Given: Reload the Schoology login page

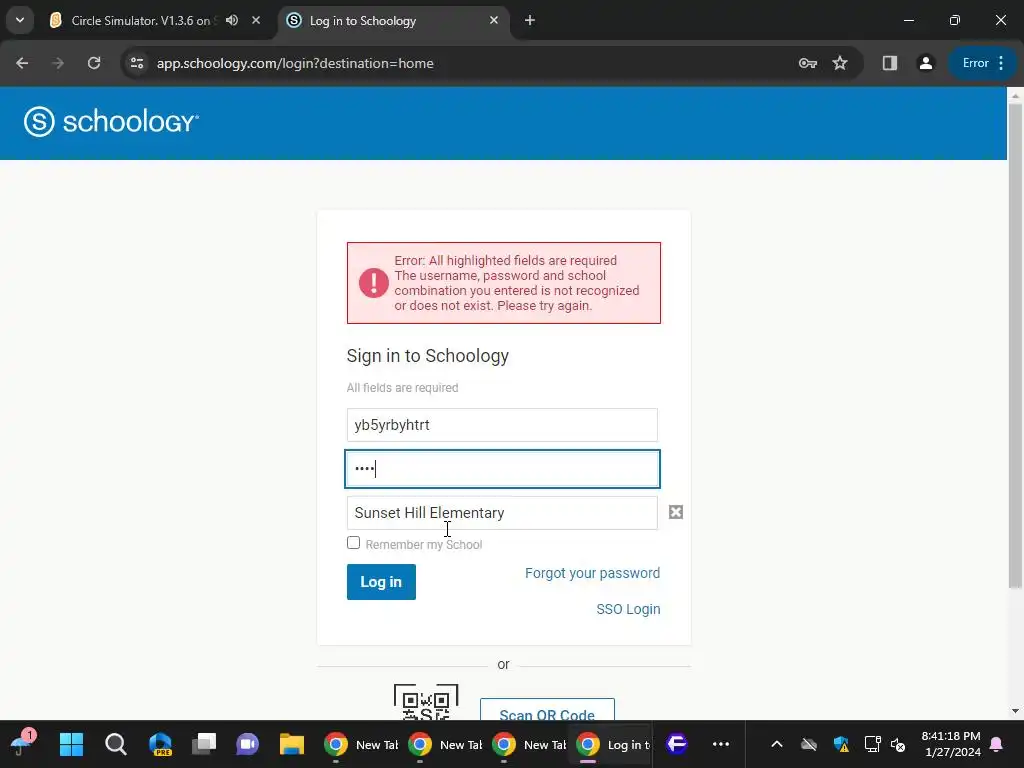Looking at the screenshot, I should [94, 63].
